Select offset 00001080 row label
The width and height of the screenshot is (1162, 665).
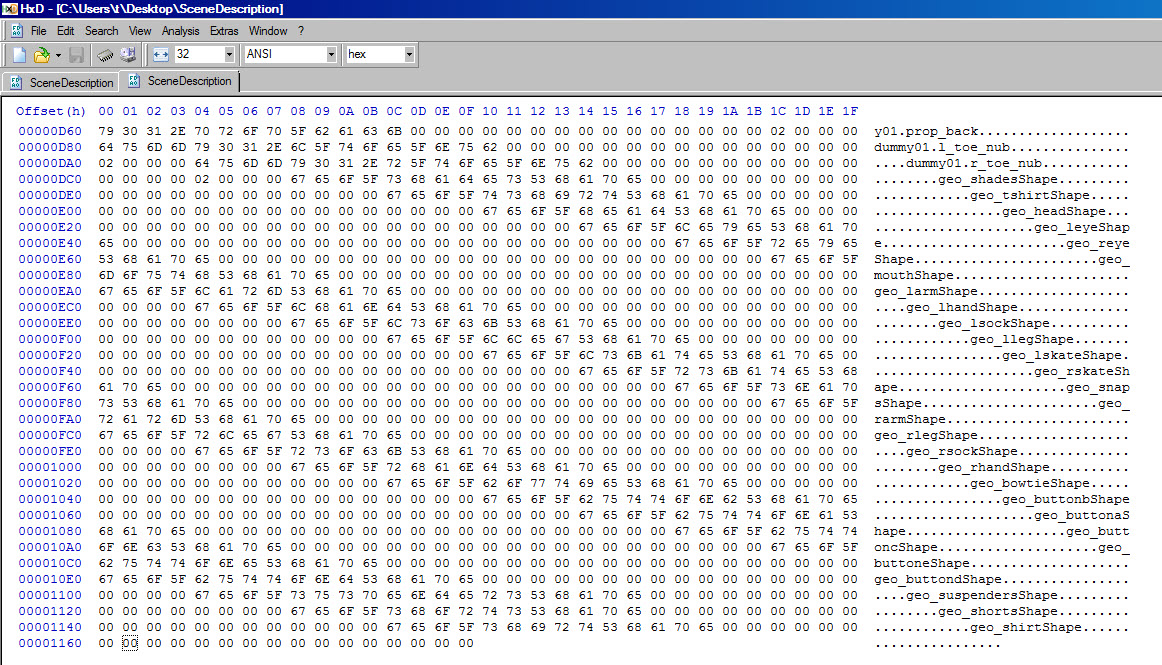click(50, 532)
